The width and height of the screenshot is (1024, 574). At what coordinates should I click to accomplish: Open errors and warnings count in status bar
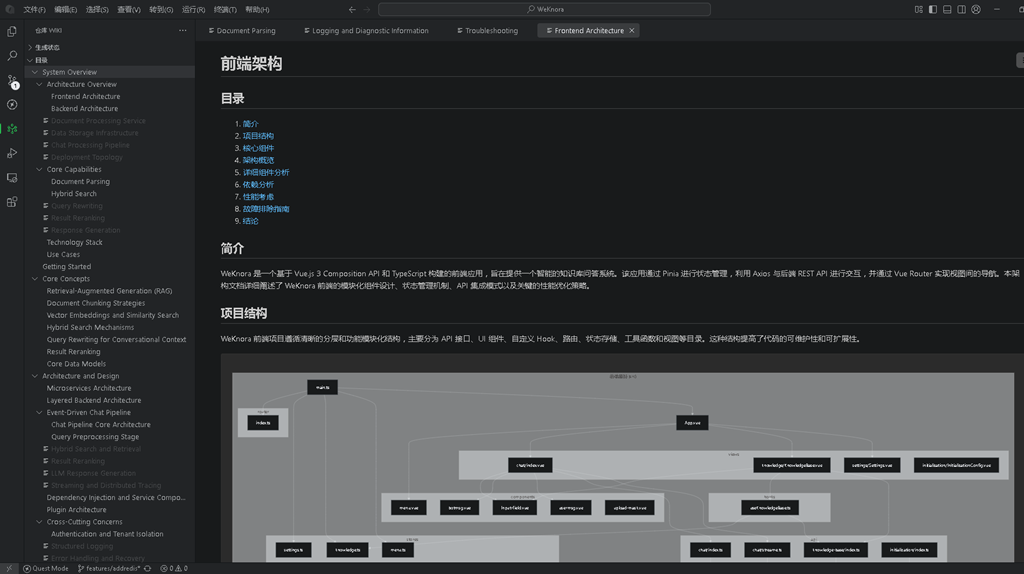point(174,568)
